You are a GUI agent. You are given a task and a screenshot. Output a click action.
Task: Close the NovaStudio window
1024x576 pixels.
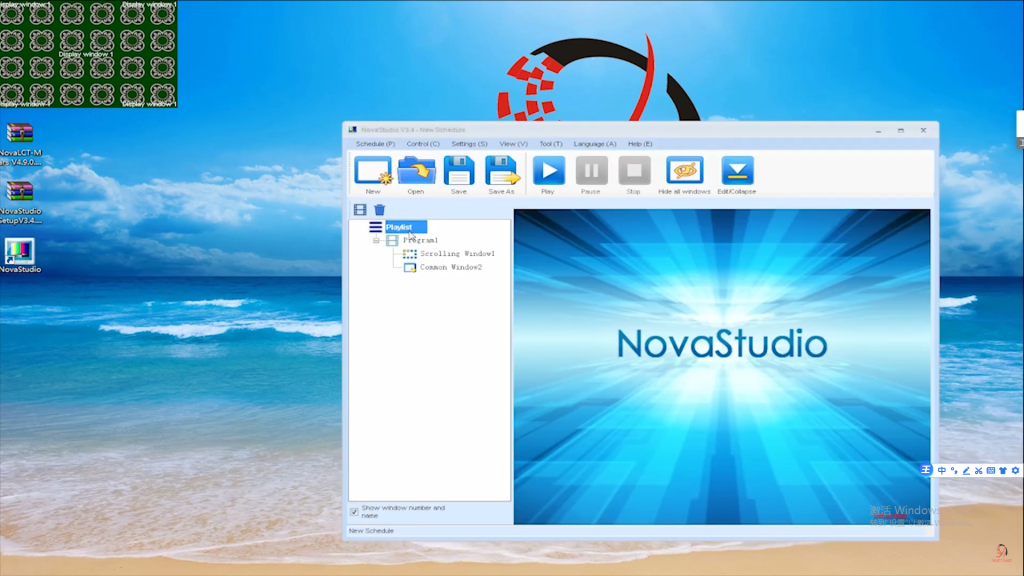click(923, 131)
